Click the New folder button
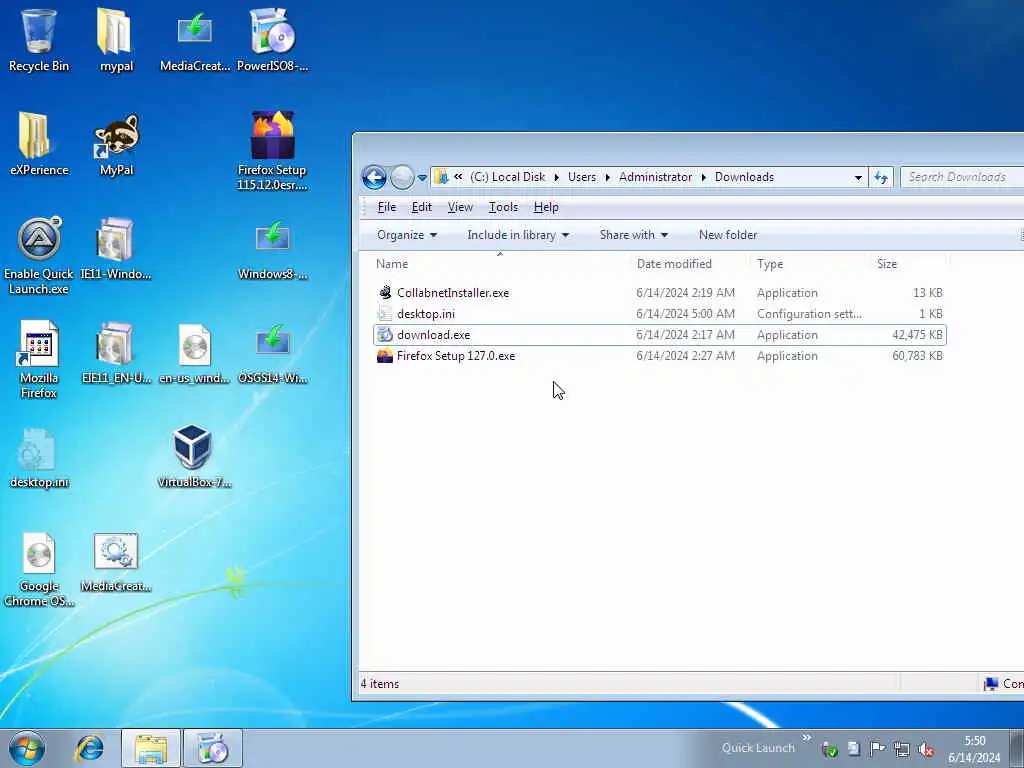The width and height of the screenshot is (1024, 768). click(x=728, y=235)
